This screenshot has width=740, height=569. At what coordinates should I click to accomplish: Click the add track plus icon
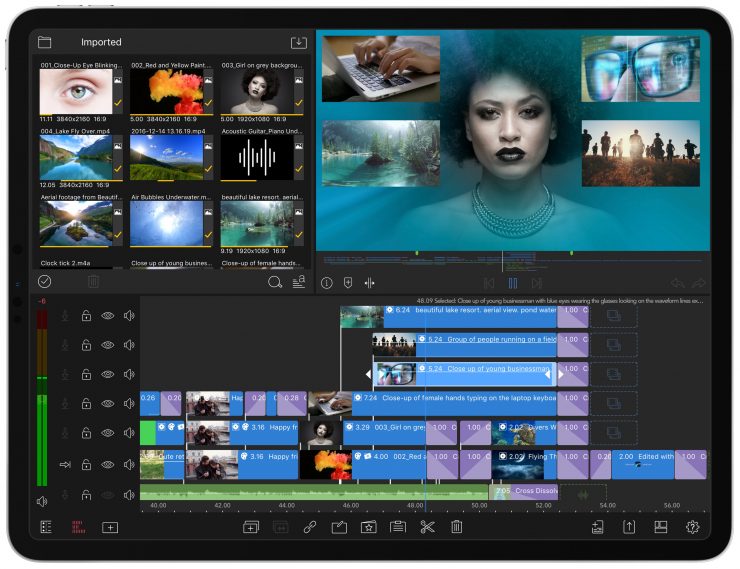(x=110, y=527)
